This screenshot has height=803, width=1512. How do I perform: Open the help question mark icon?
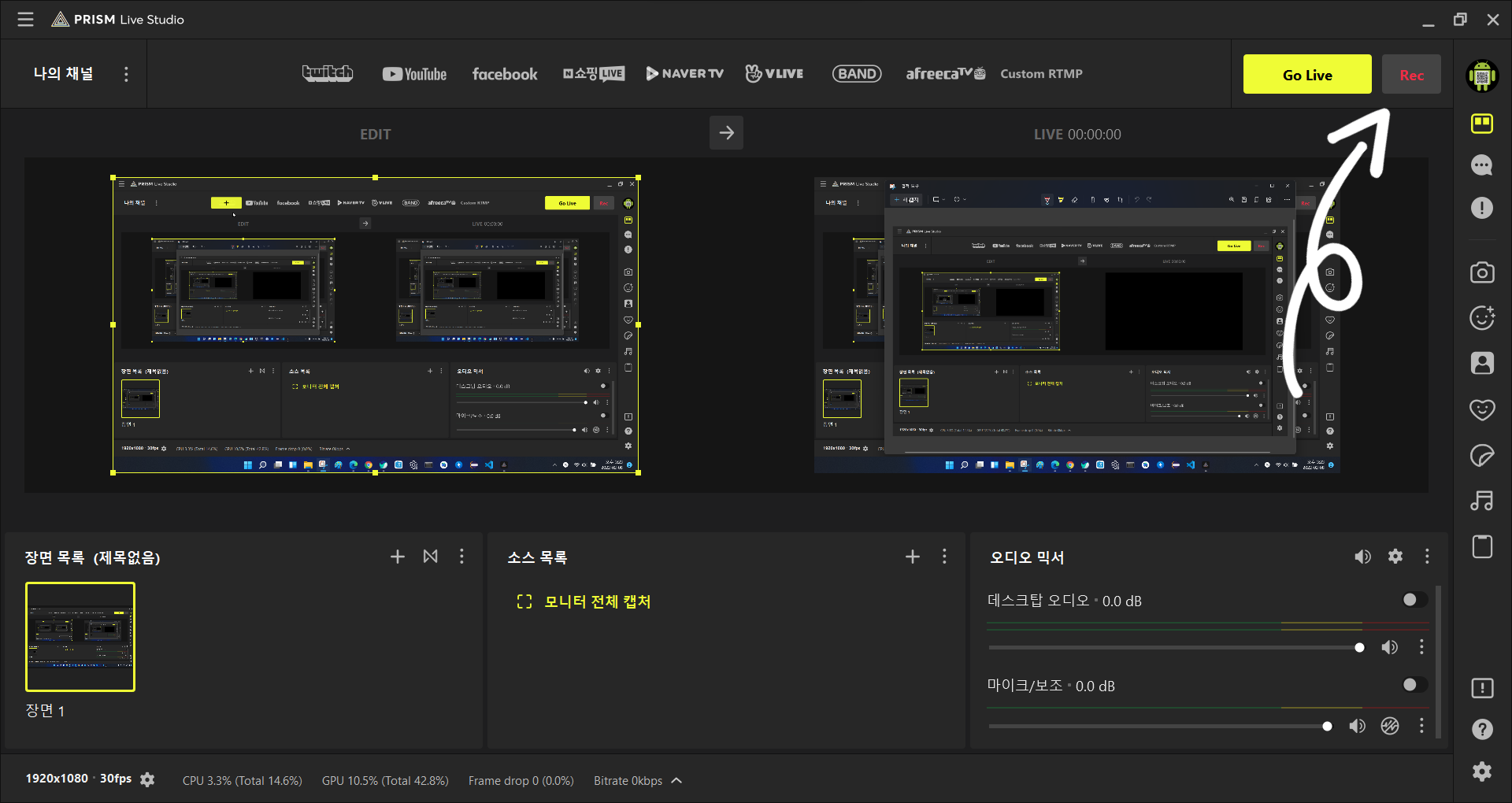point(1482,729)
